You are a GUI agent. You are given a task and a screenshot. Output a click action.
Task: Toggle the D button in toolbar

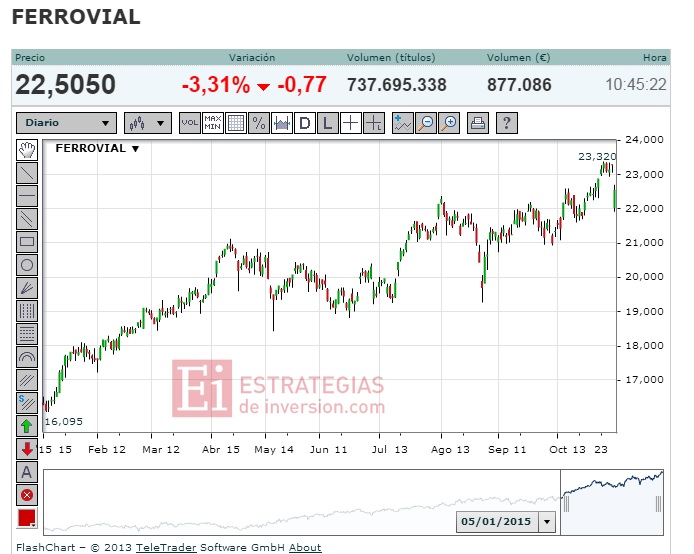coord(305,123)
